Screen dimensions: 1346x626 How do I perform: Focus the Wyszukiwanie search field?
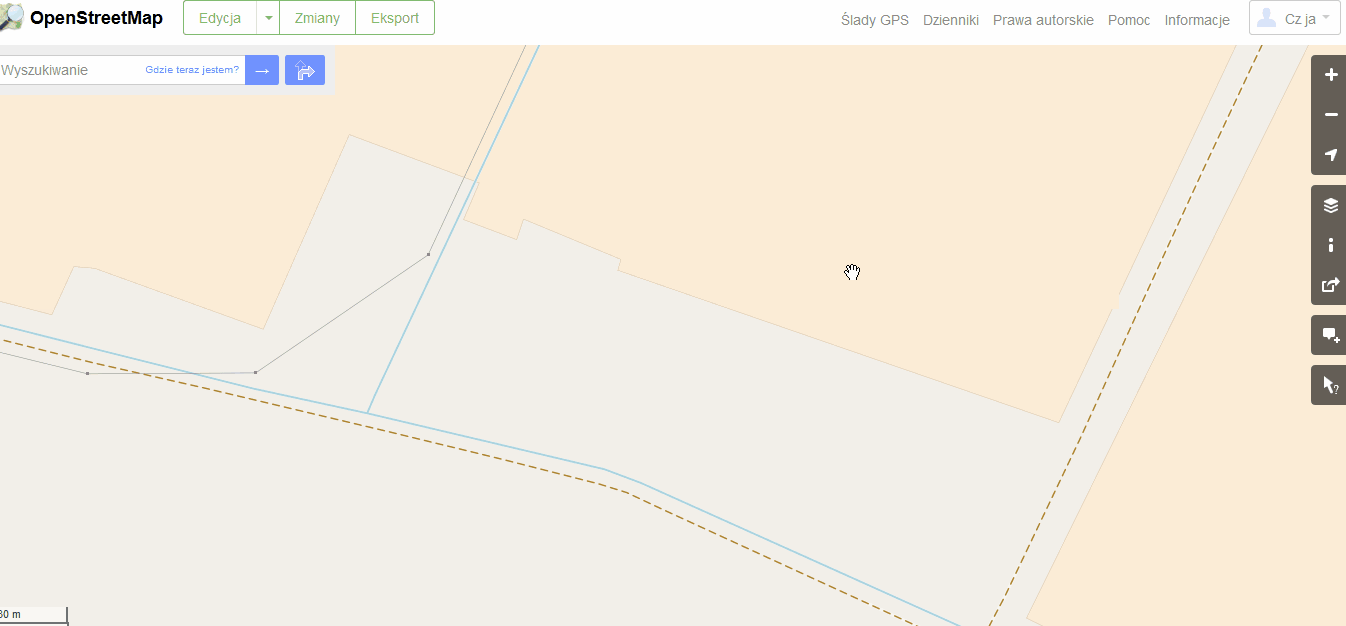click(70, 70)
